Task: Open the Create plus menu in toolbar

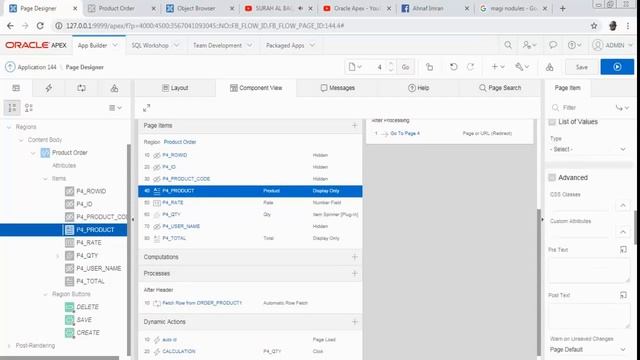Action: tap(498, 67)
